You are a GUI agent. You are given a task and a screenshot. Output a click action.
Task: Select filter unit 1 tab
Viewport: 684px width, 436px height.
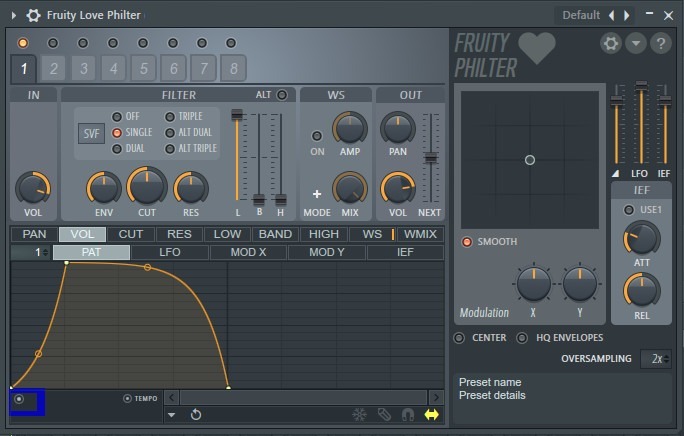[x=24, y=68]
